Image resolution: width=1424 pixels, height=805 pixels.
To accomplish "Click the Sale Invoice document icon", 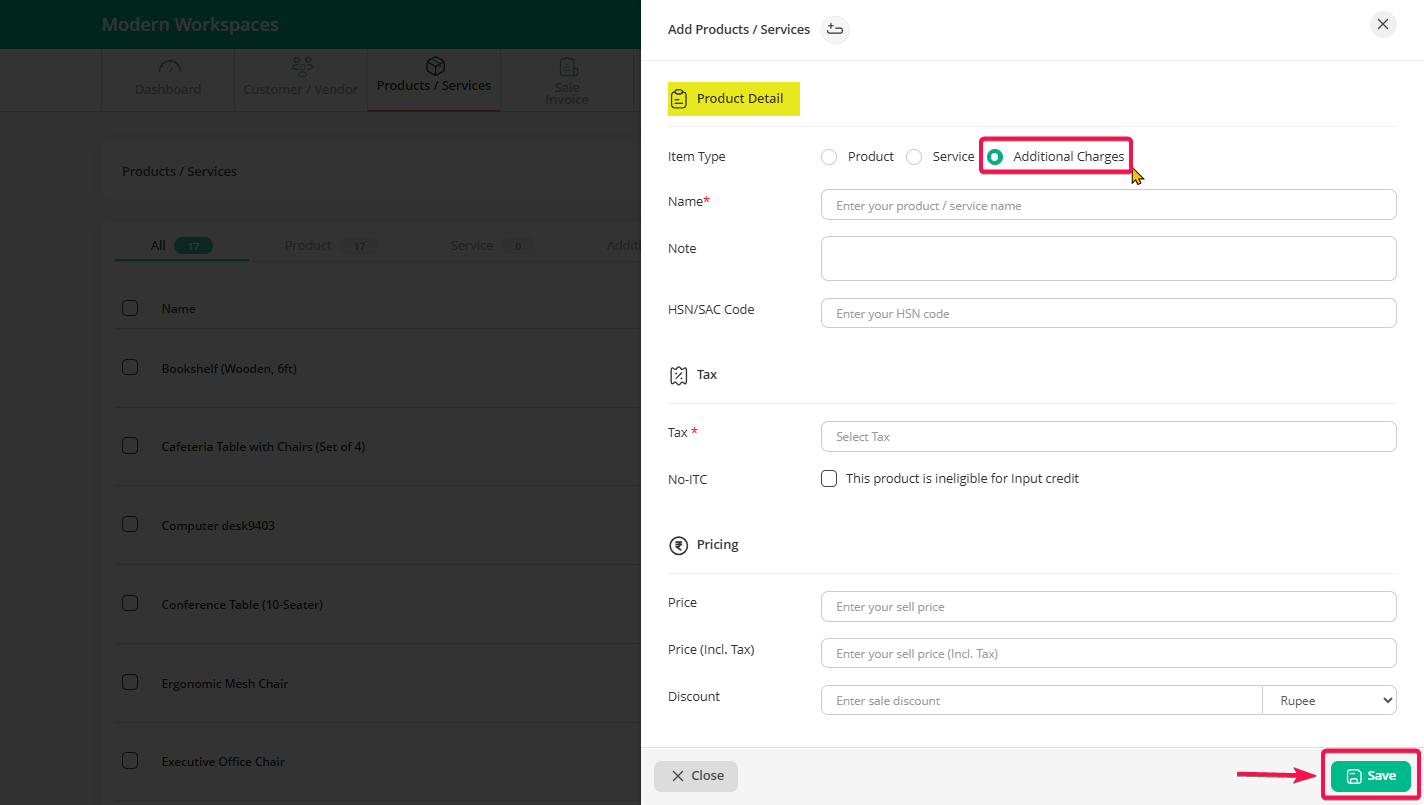I will 567,67.
